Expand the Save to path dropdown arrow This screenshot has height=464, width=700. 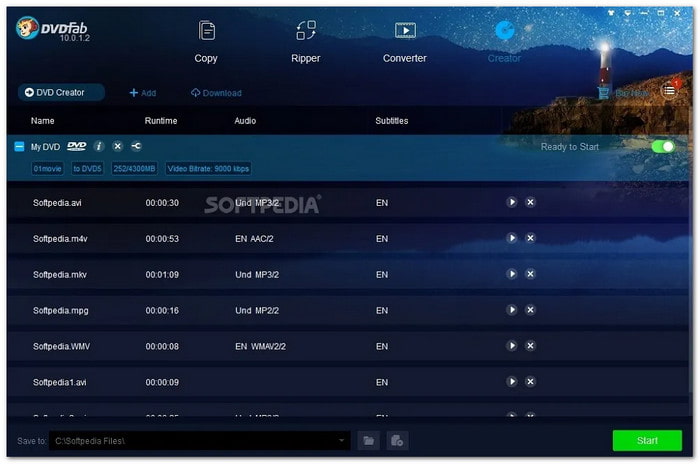point(342,441)
